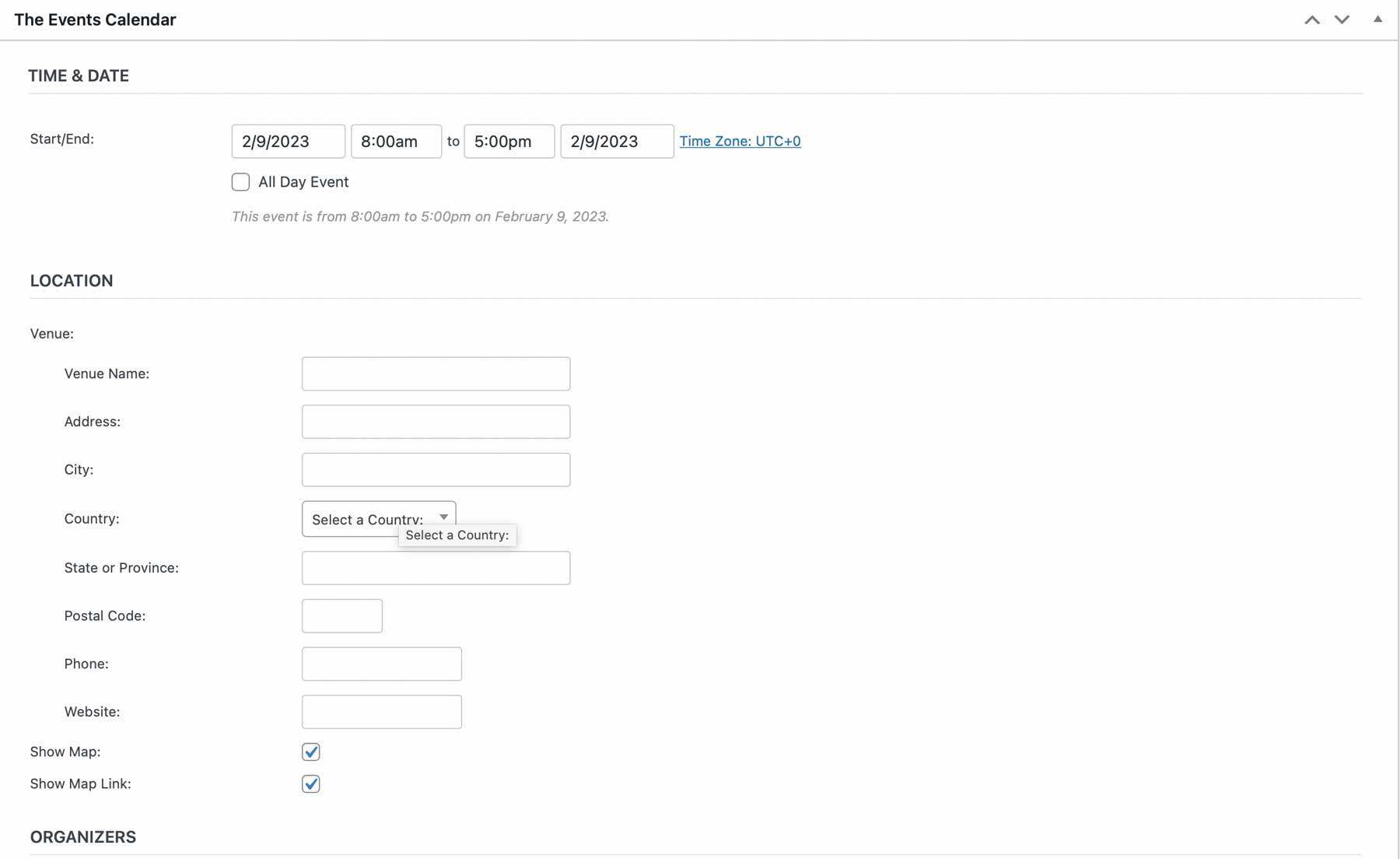This screenshot has height=859, width=1400.
Task: Click the State or Province field
Action: tap(436, 568)
